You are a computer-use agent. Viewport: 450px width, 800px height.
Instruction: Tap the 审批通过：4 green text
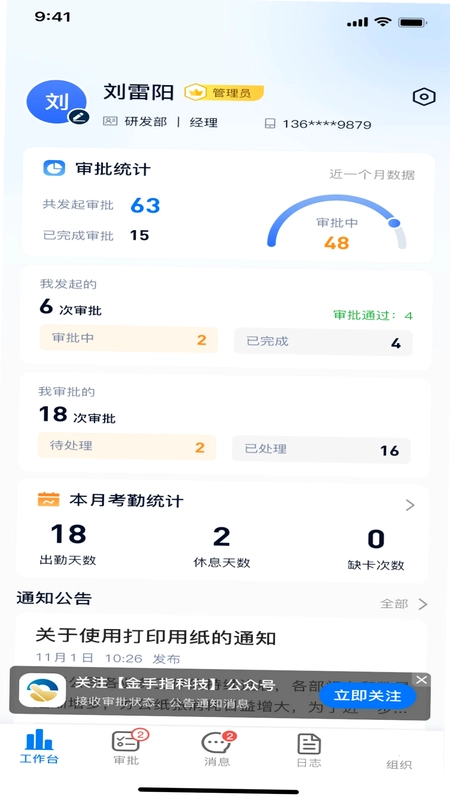pyautogui.click(x=373, y=315)
